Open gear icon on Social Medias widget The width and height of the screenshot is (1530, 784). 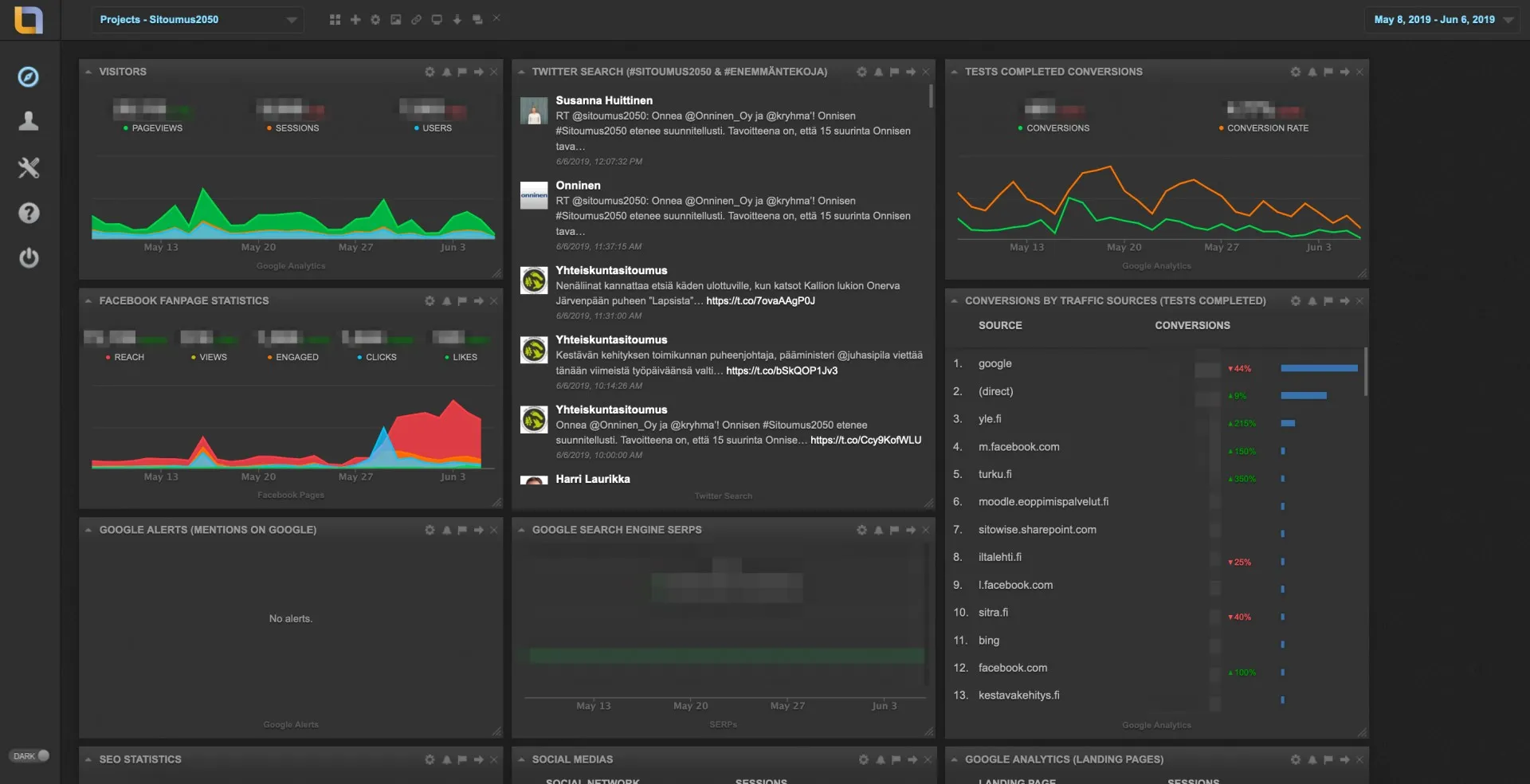click(x=863, y=759)
